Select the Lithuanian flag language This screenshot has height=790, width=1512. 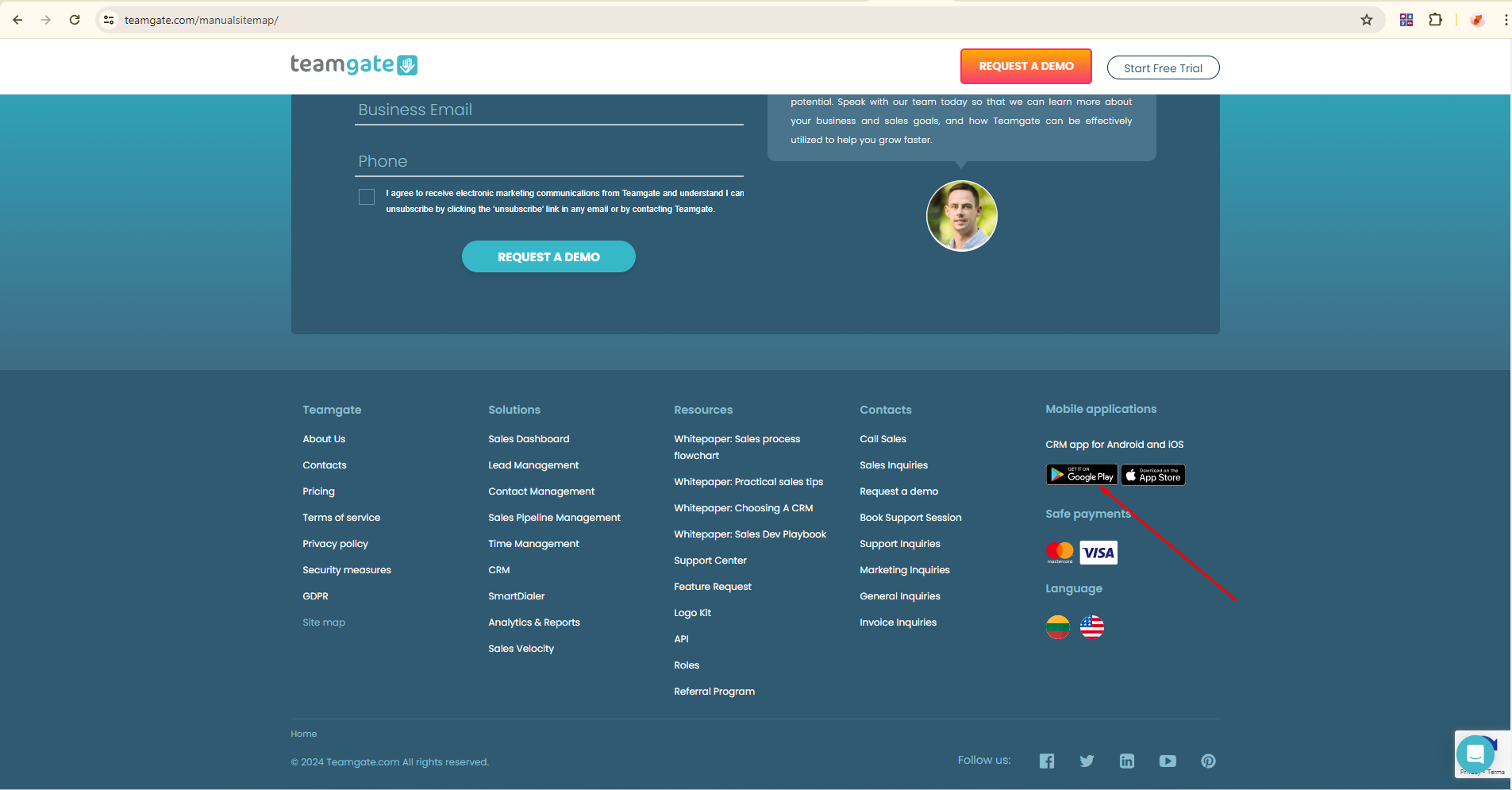click(x=1058, y=627)
